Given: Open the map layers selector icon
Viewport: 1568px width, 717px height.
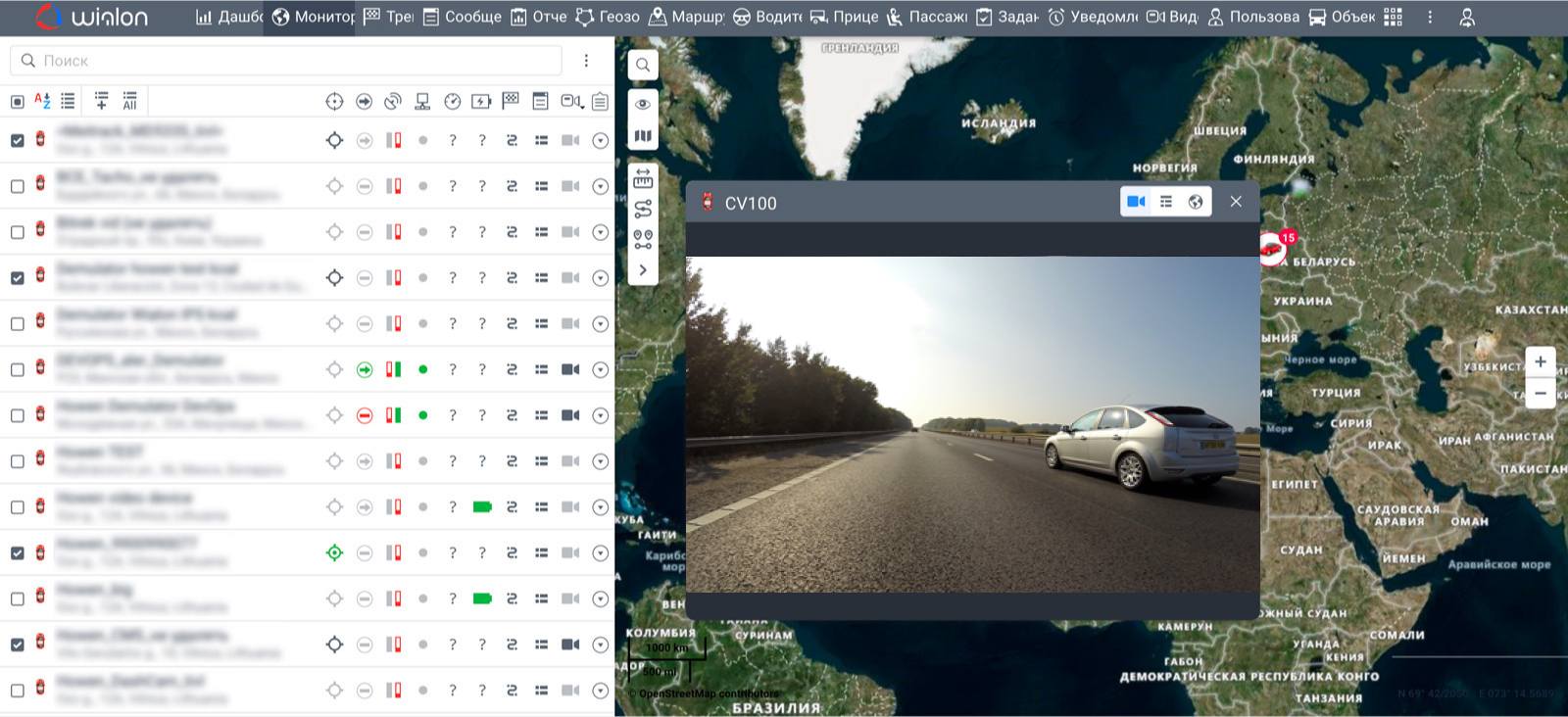Looking at the screenshot, I should tap(643, 136).
